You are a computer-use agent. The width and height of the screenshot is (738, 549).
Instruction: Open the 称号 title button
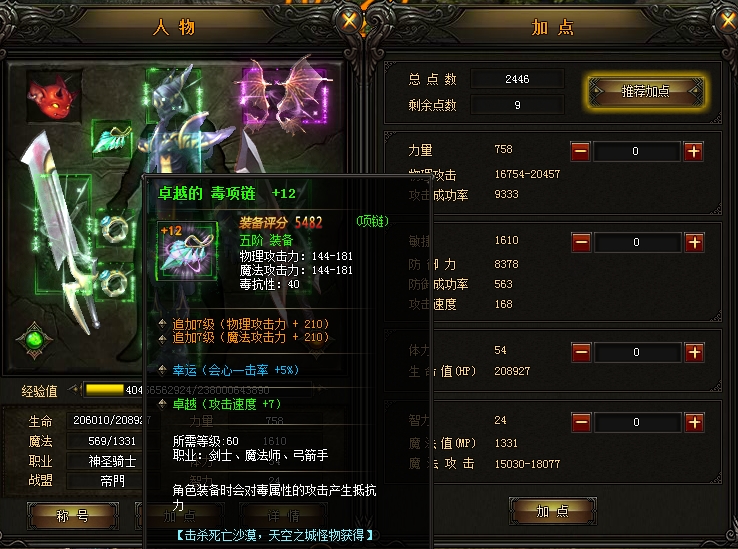[x=72, y=516]
